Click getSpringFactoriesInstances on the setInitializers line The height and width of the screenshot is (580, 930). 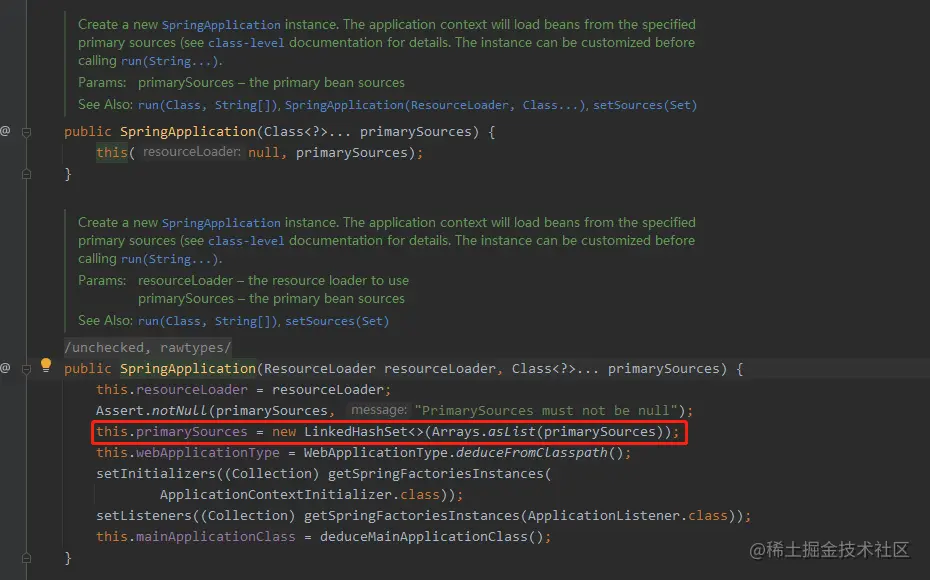pos(435,473)
